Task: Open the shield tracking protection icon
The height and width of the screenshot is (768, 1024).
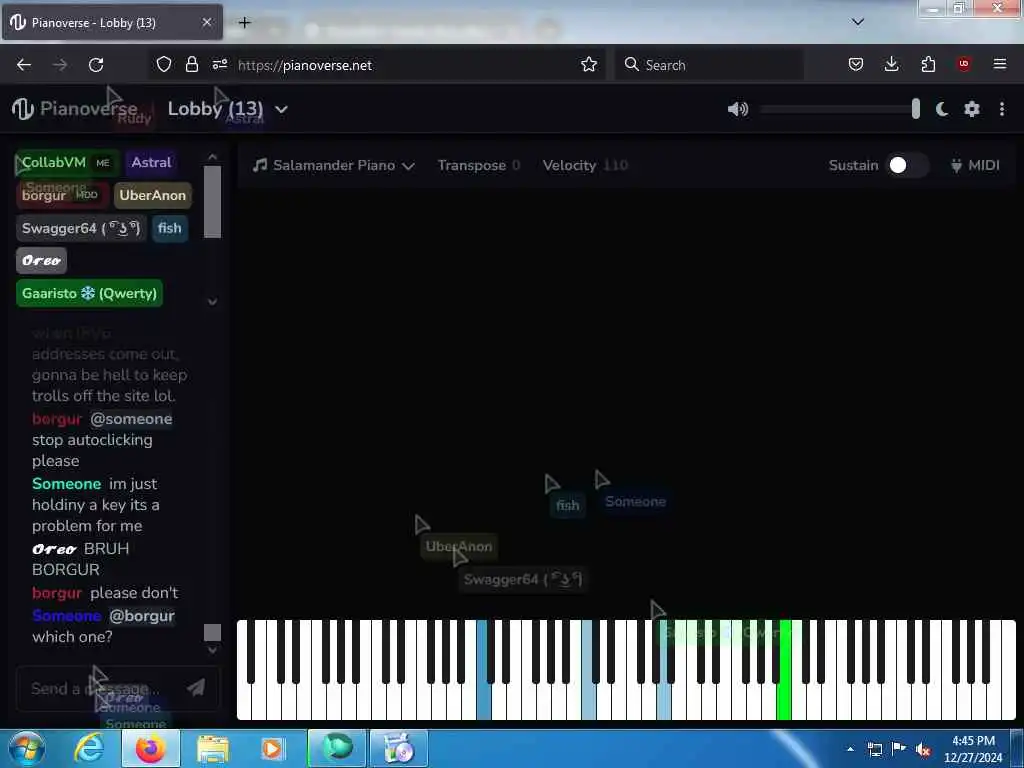Action: 163,65
